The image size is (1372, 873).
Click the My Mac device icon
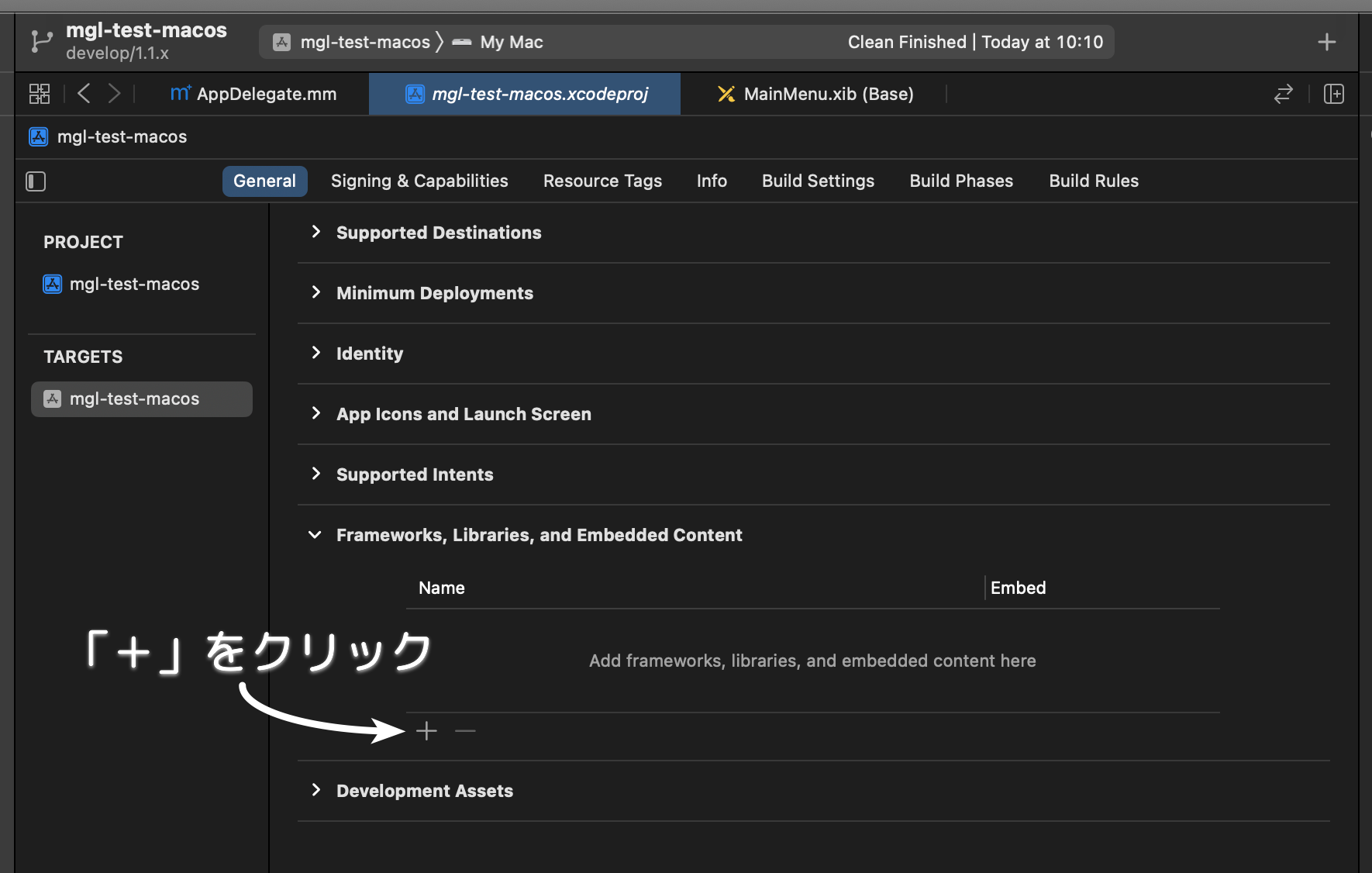[x=462, y=42]
